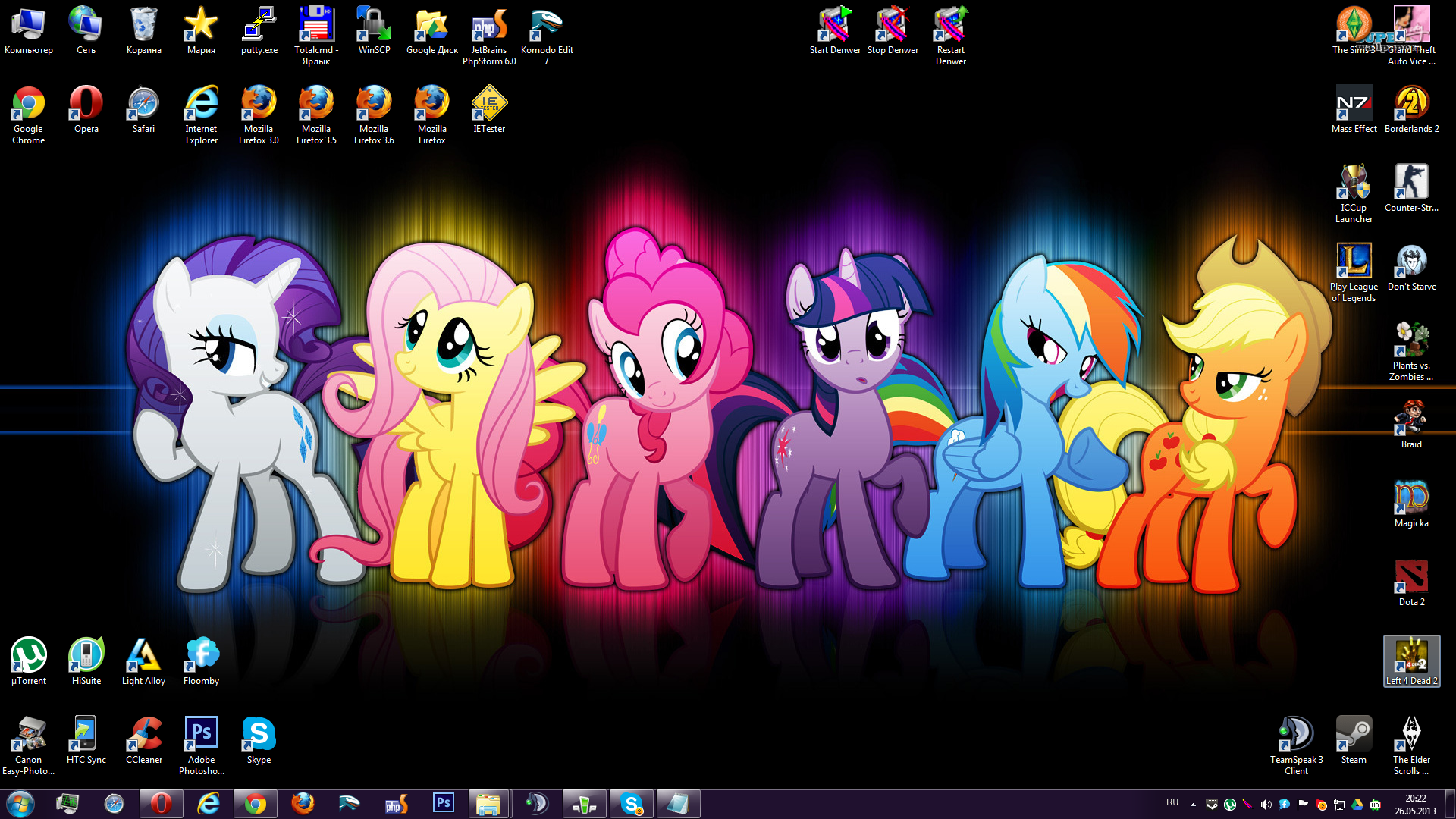Open Internet Explorer from the taskbar
This screenshot has height=819, width=1456.
coord(208,804)
